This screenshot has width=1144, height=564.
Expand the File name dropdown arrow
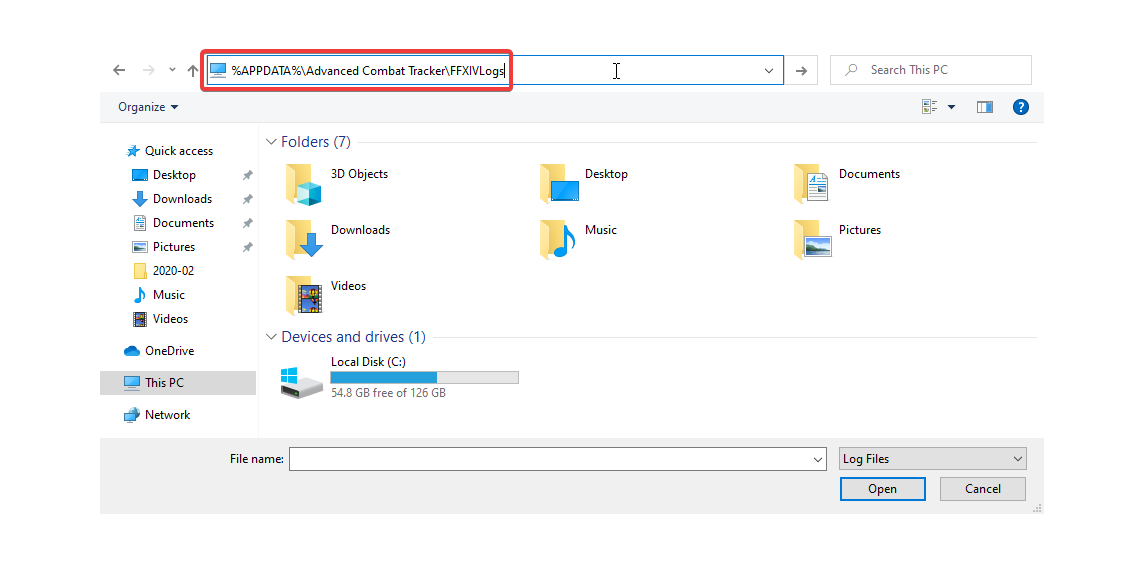(x=818, y=460)
